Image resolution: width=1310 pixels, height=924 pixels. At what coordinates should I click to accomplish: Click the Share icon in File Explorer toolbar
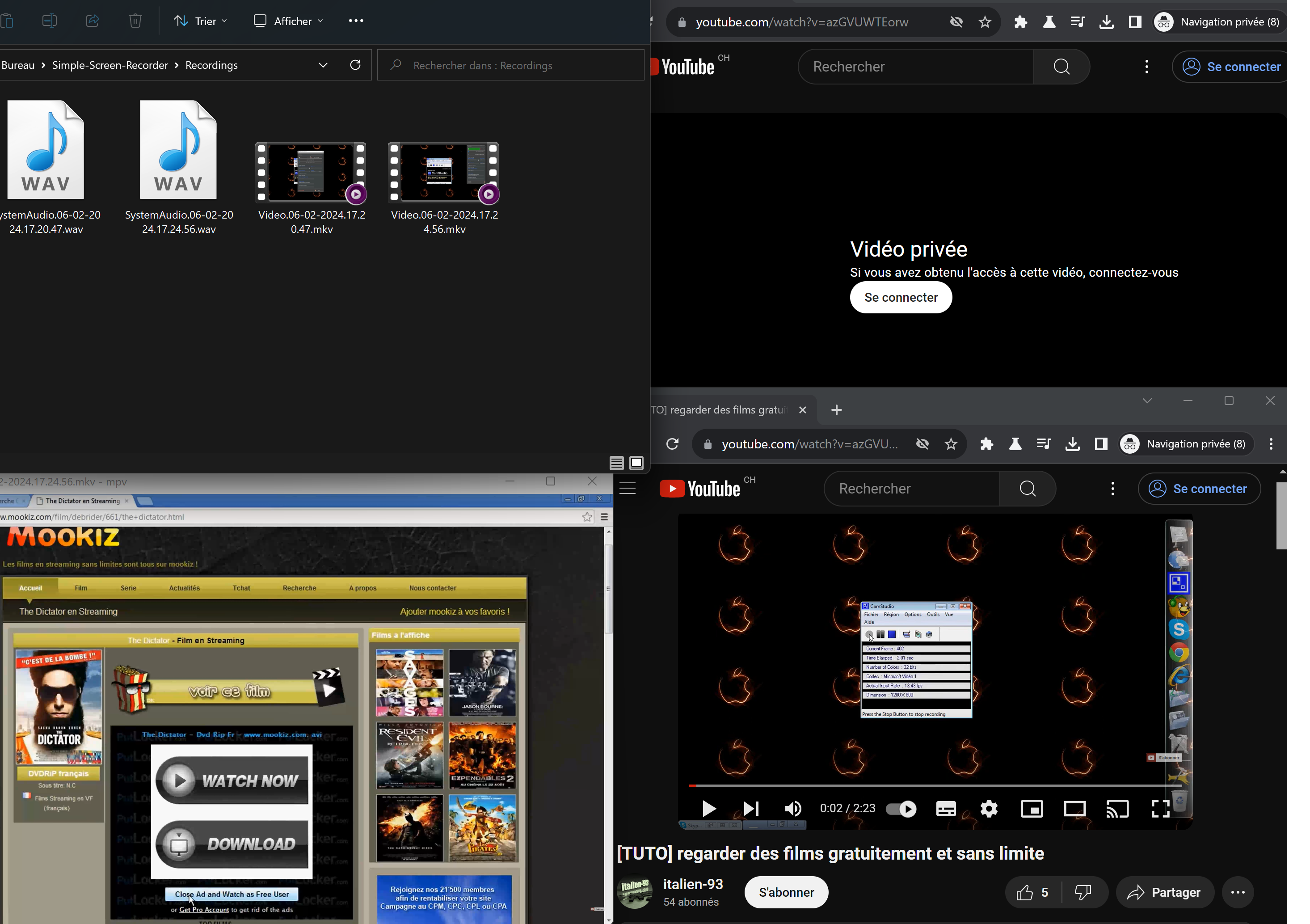click(x=93, y=21)
